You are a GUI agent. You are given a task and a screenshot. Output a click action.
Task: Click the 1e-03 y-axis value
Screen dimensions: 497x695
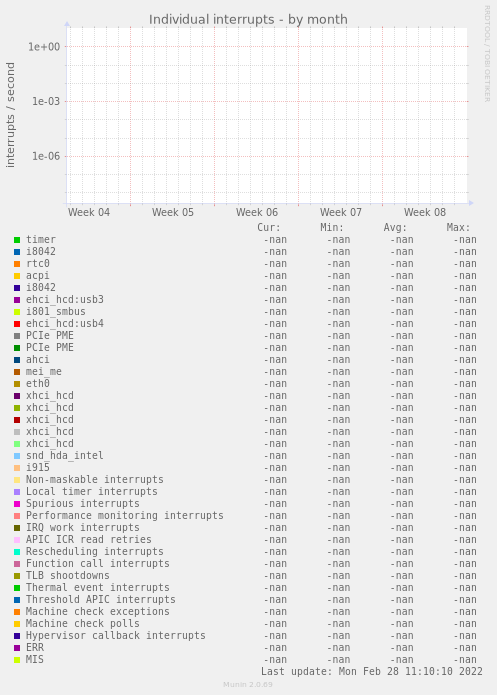(45, 102)
